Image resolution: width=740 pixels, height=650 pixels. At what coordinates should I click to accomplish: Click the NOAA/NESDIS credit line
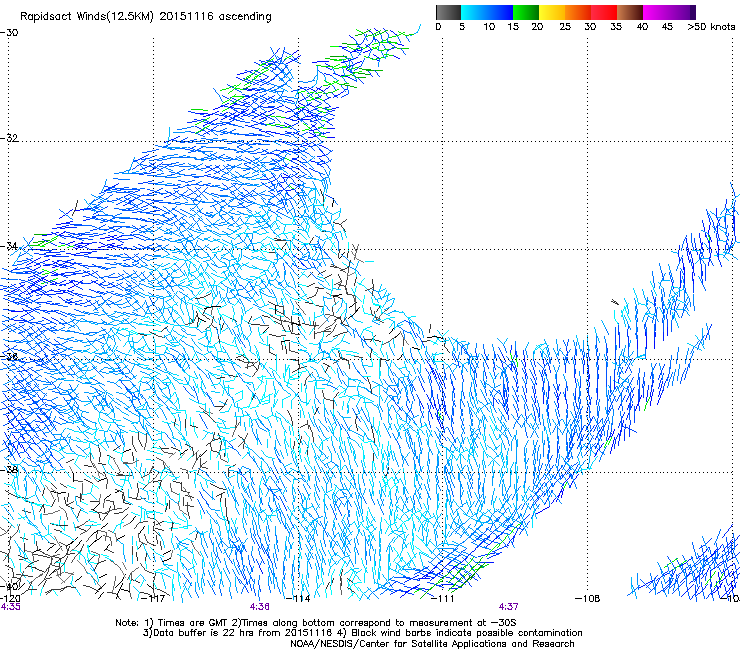(432, 643)
